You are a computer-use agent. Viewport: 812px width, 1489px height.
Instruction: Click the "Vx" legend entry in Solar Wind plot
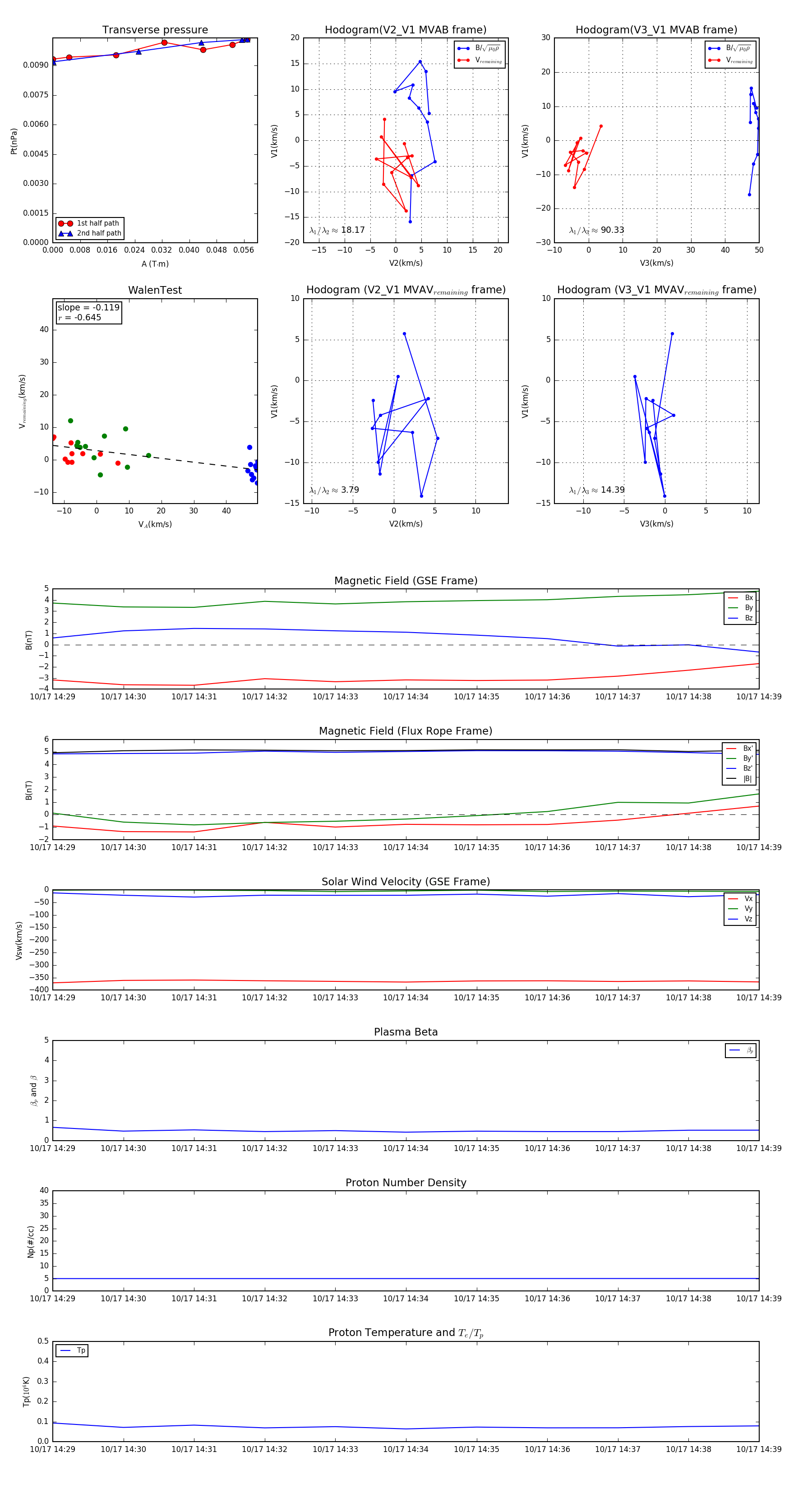pos(740,899)
